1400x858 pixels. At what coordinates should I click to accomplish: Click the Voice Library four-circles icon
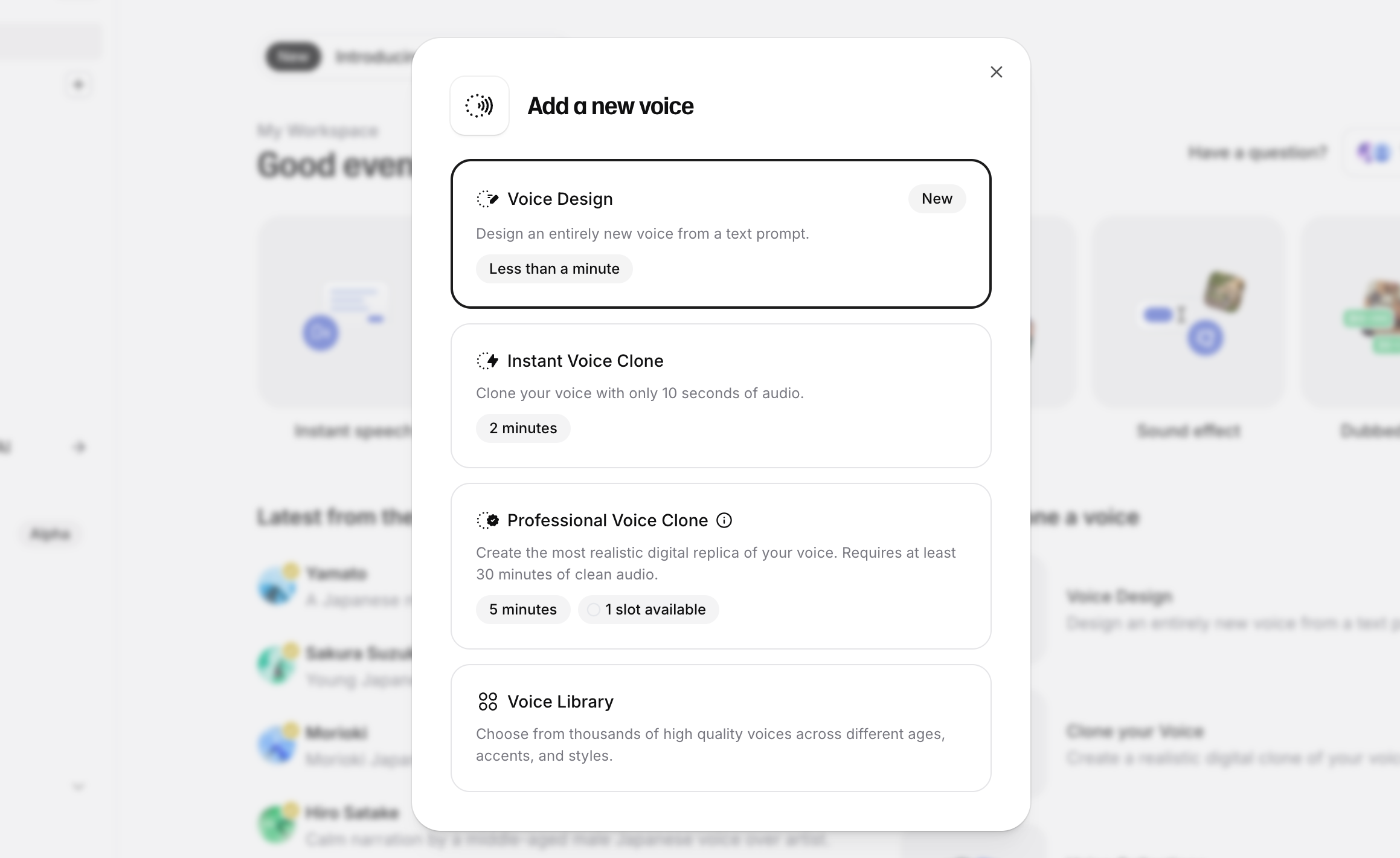click(x=487, y=702)
